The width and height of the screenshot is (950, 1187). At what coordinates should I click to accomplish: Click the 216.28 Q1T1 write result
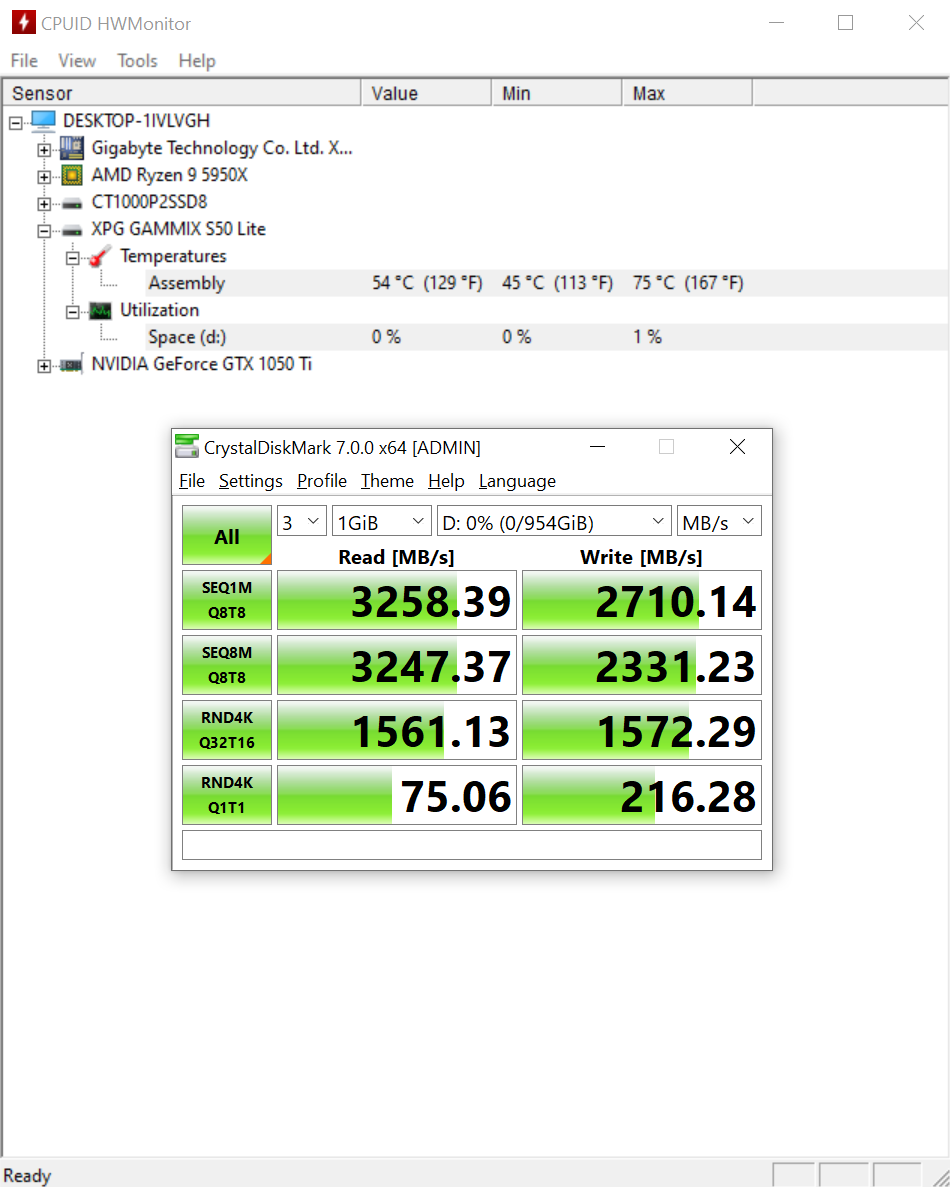point(642,796)
